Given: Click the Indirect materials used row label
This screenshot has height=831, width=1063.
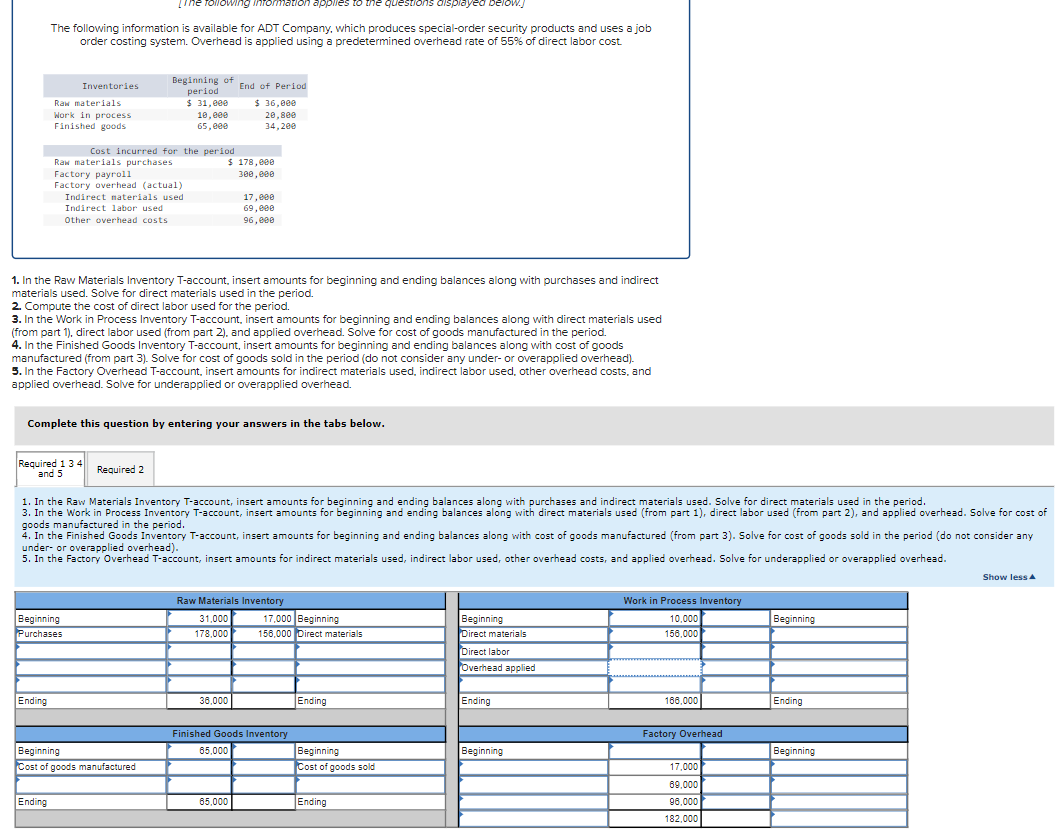Looking at the screenshot, I should (x=124, y=197).
